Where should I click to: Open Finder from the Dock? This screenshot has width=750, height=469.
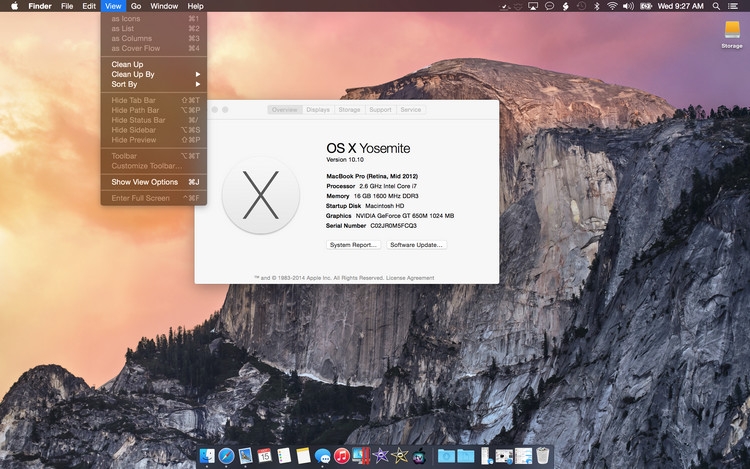pos(207,456)
